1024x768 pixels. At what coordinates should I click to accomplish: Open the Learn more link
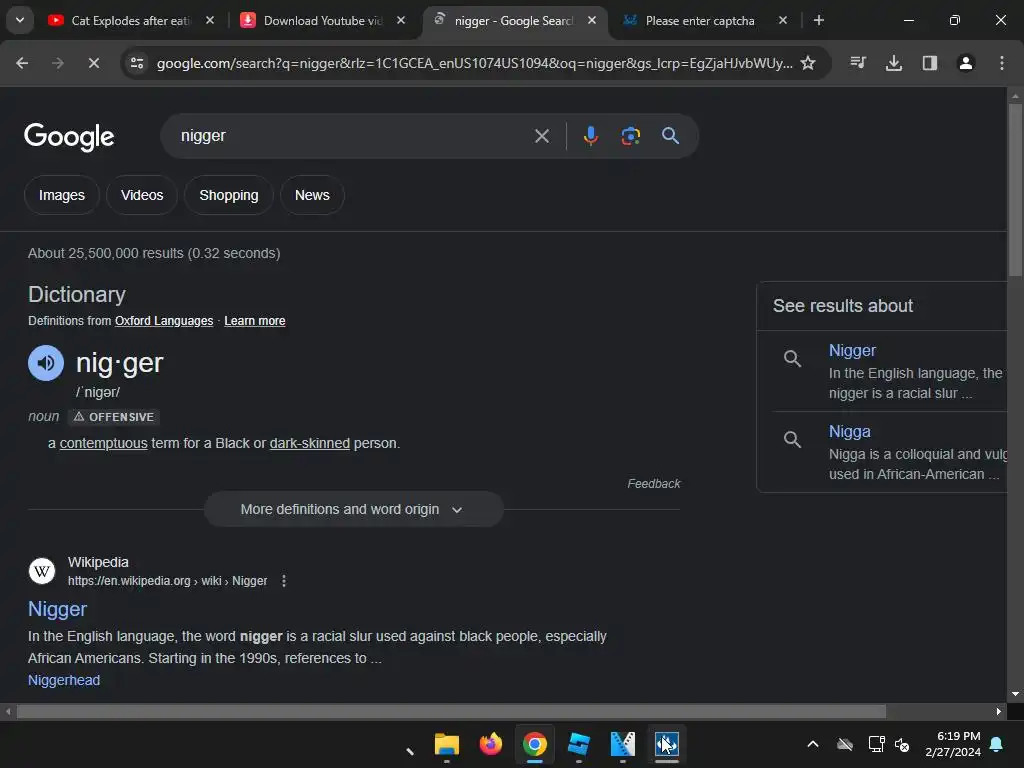pyautogui.click(x=255, y=321)
